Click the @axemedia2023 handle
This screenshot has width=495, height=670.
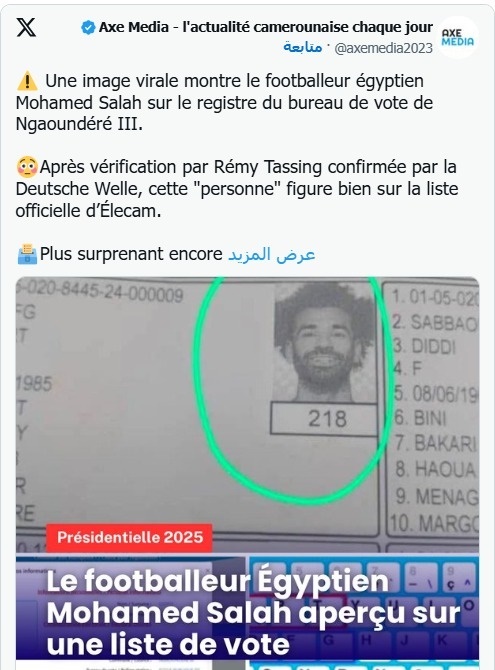pos(383,48)
